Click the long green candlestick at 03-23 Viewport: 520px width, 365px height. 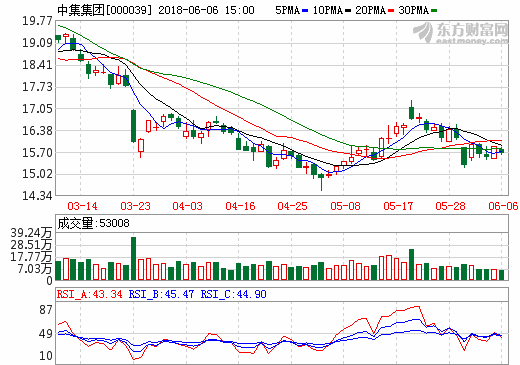click(133, 126)
